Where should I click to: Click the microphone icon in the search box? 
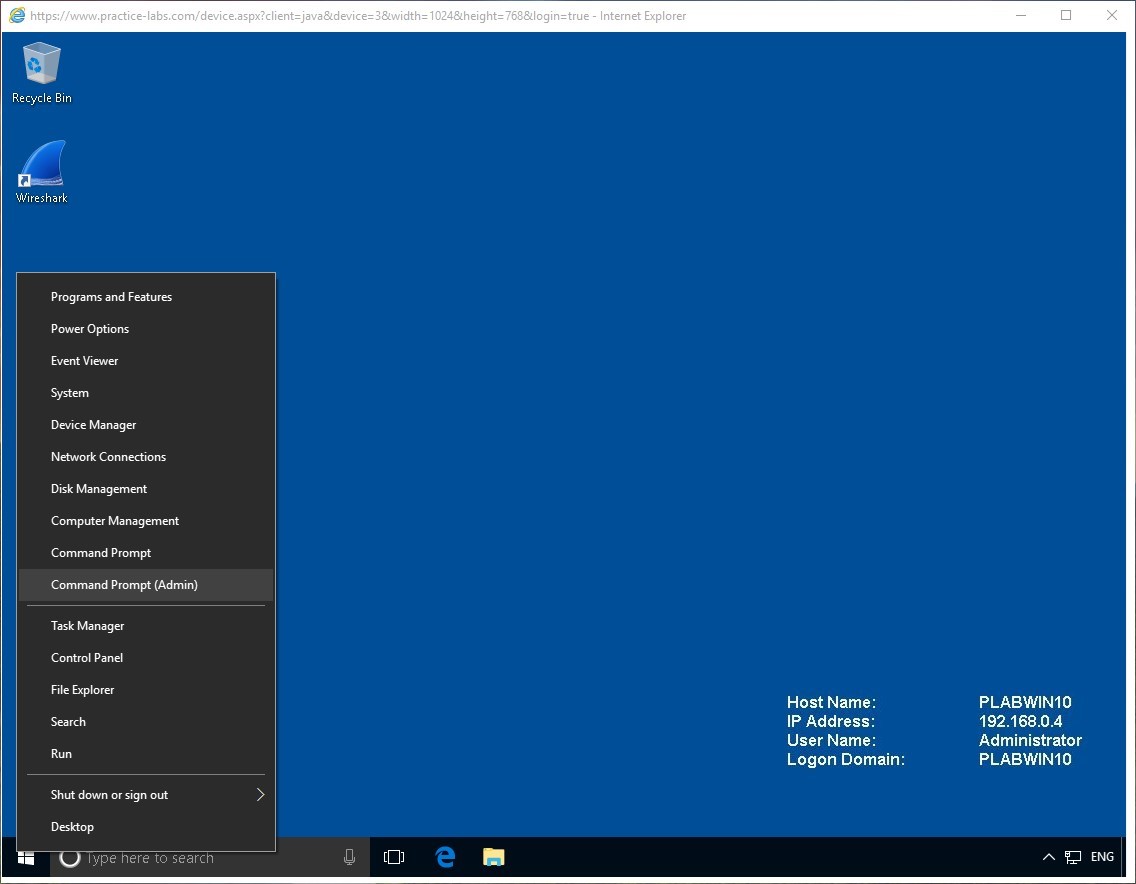click(x=349, y=858)
